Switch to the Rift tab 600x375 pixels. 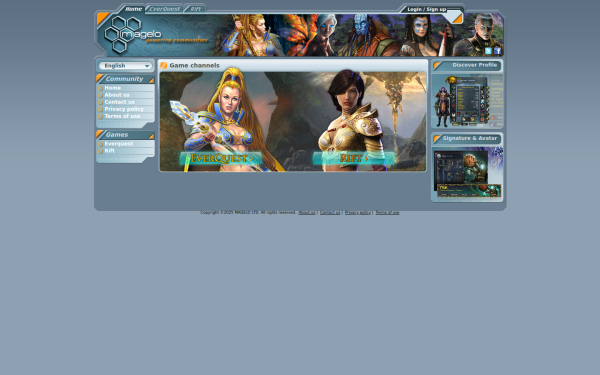196,9
